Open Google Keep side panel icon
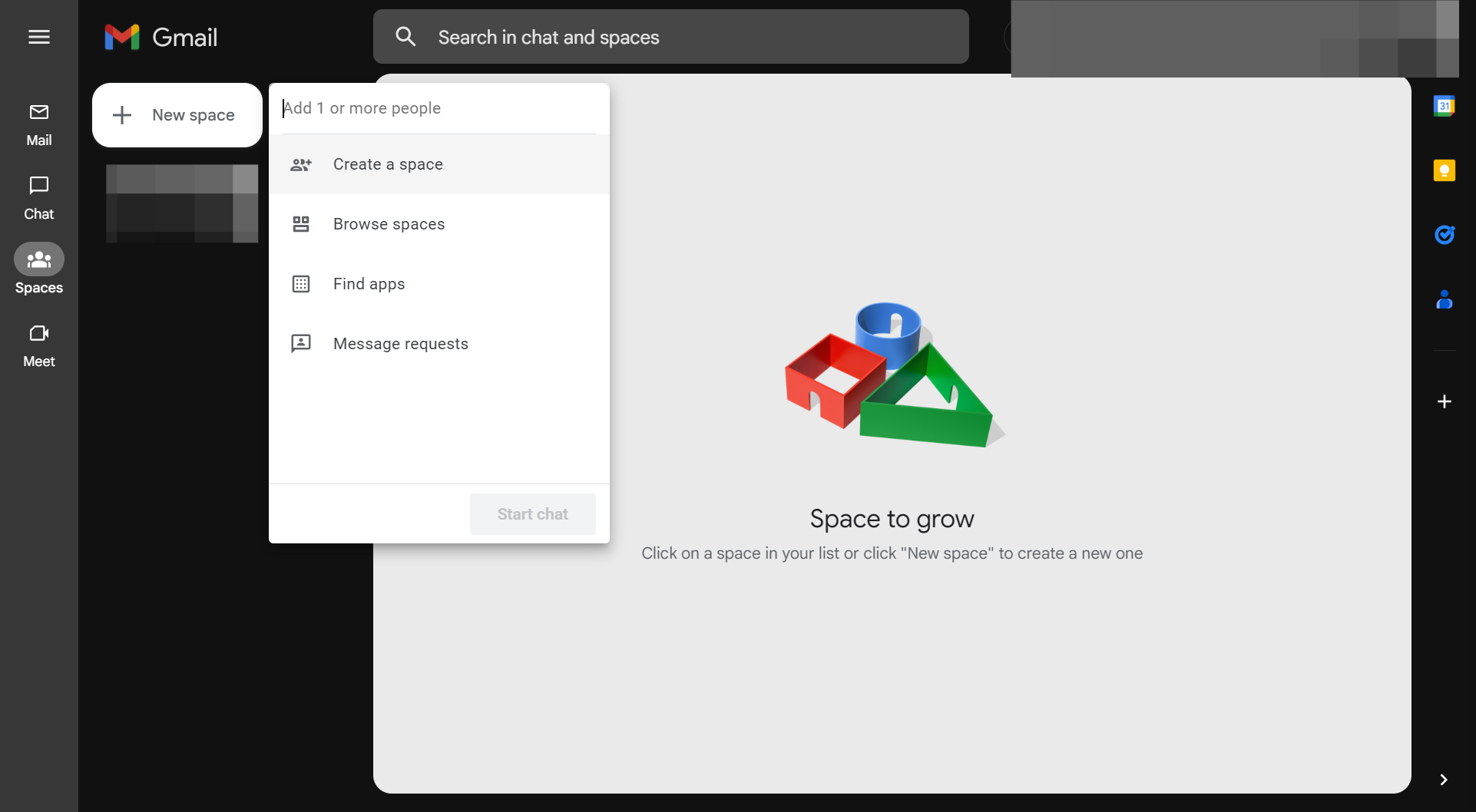 pyautogui.click(x=1445, y=170)
